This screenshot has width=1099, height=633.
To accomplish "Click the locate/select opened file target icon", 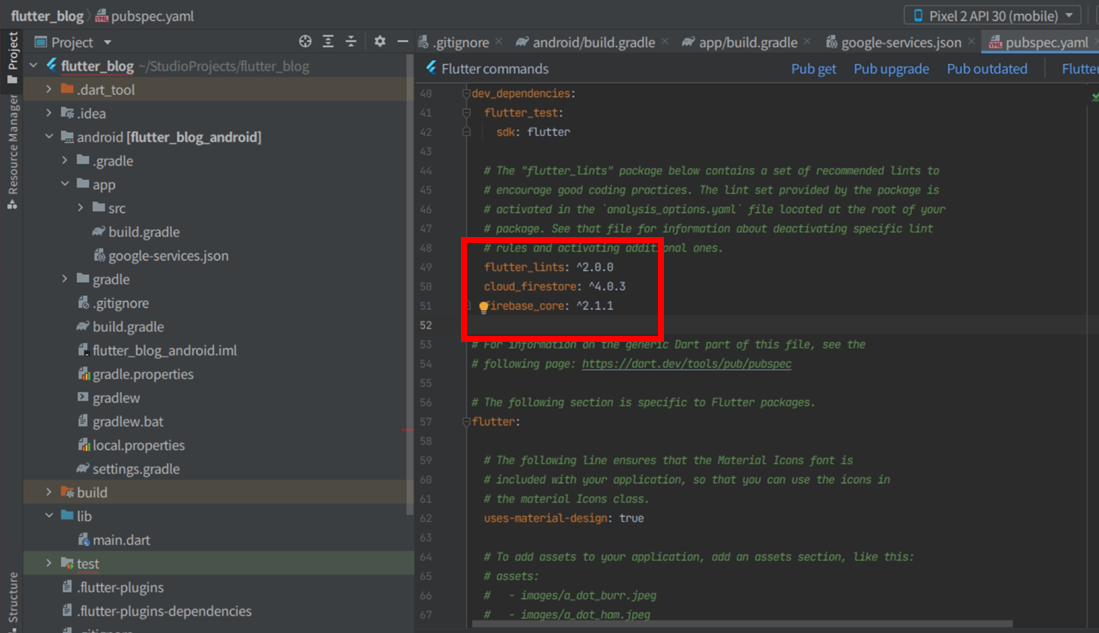I will (x=305, y=42).
